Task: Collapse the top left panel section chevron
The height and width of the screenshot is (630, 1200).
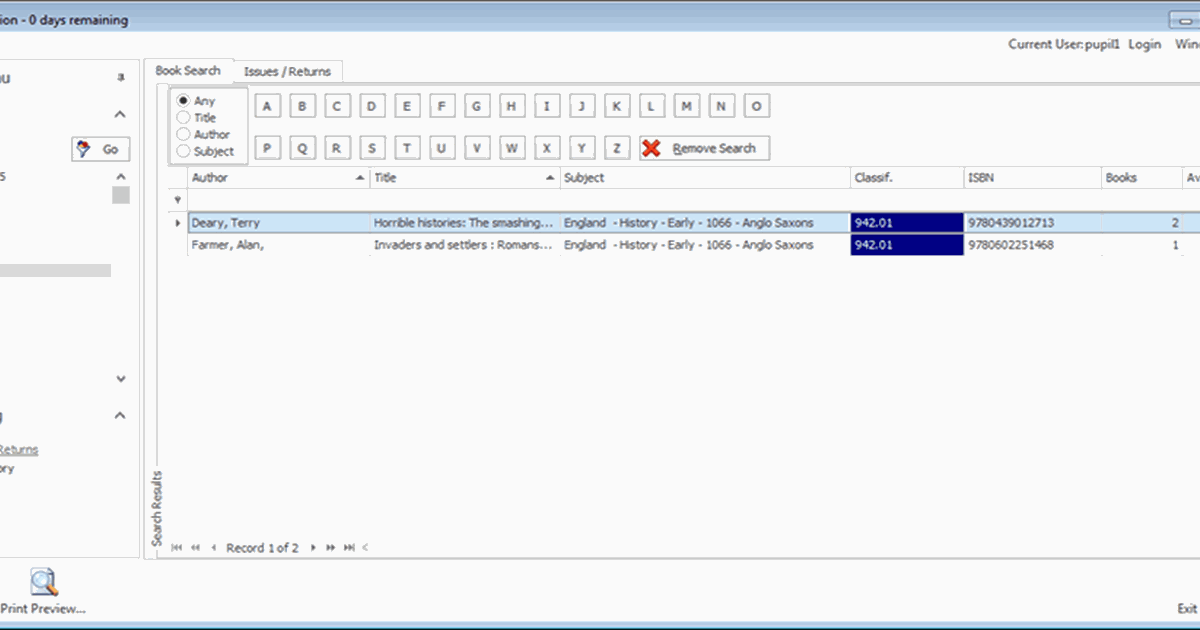Action: coord(120,115)
